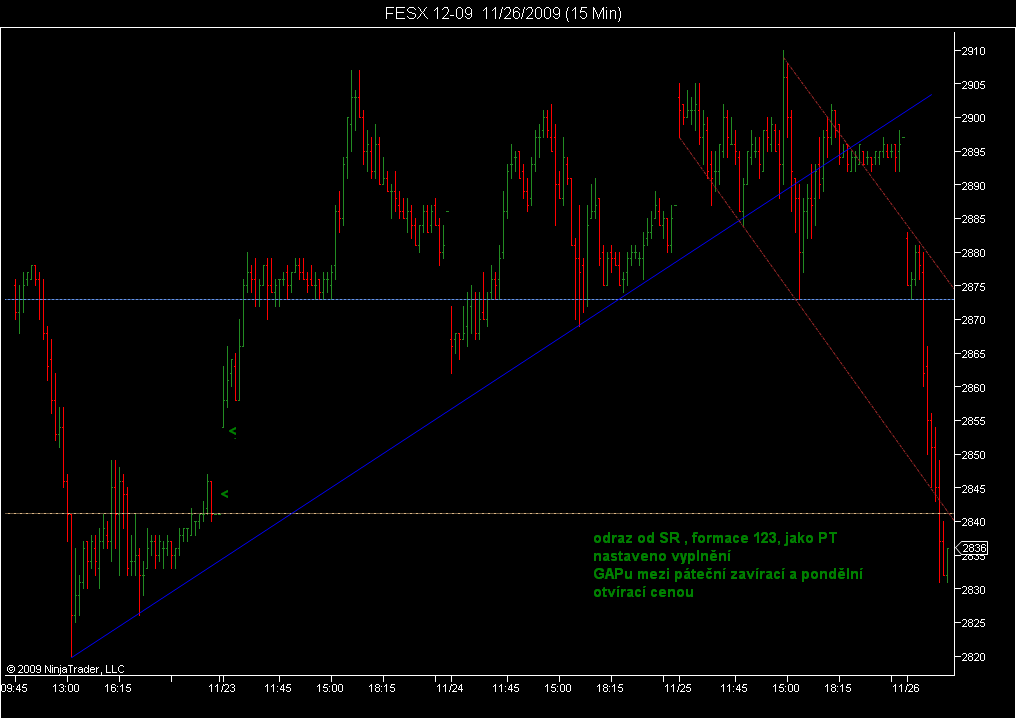Click the 16:15 time axis label
This screenshot has height=719, width=1016.
118,688
